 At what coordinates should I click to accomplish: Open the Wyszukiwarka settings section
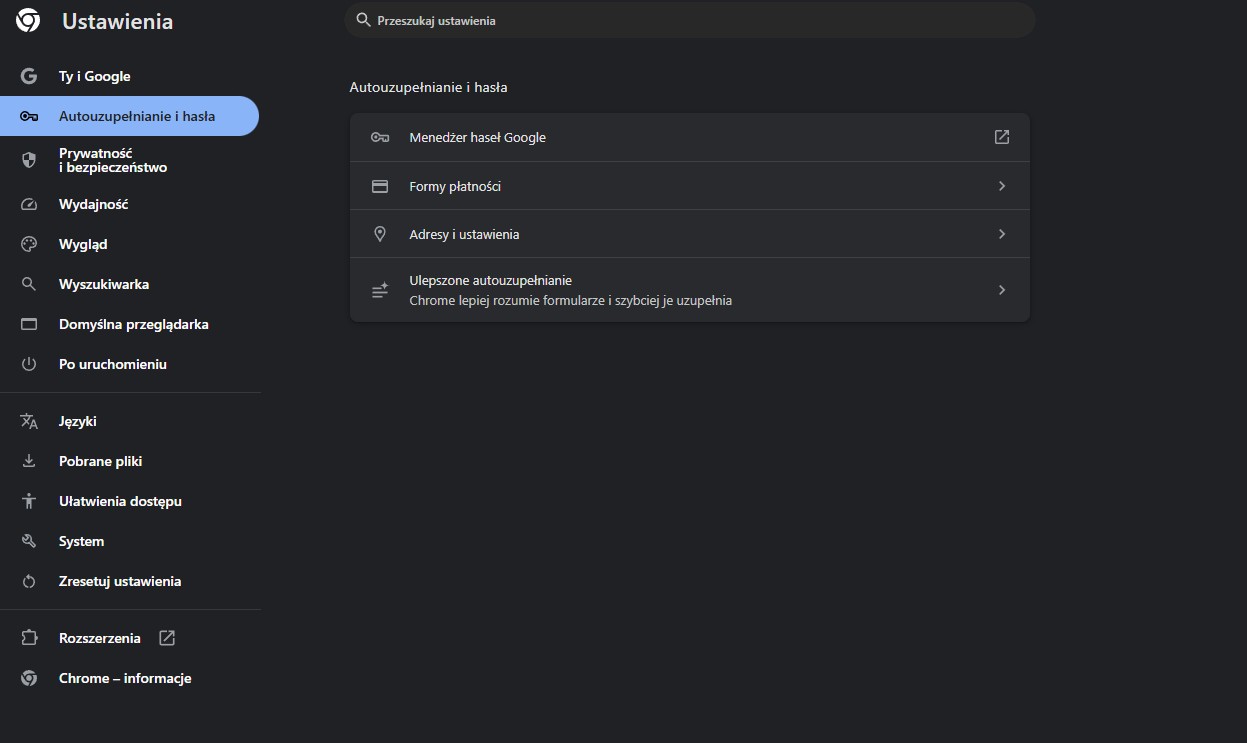pyautogui.click(x=104, y=284)
